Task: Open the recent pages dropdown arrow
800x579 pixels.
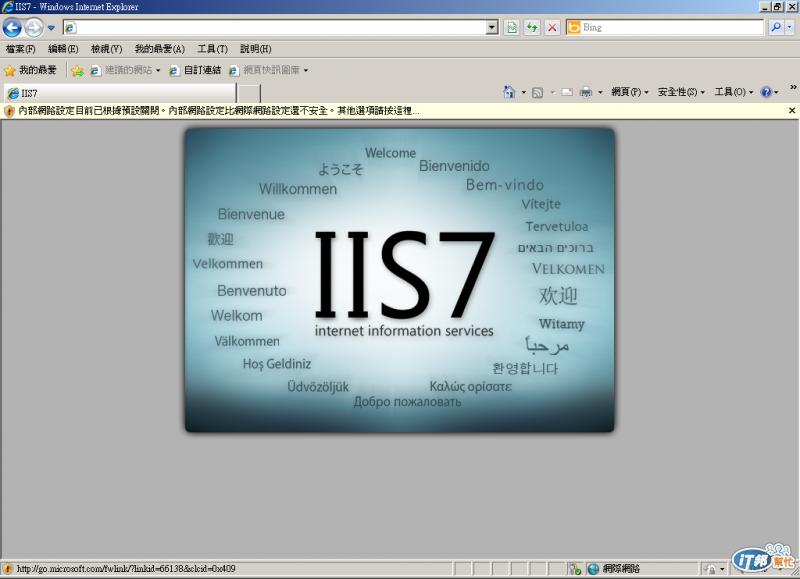Action: tap(51, 28)
